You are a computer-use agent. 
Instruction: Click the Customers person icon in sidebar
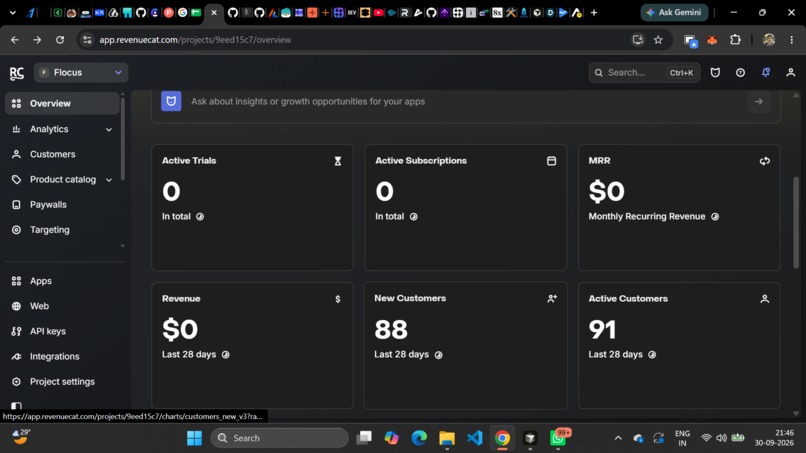[16, 154]
